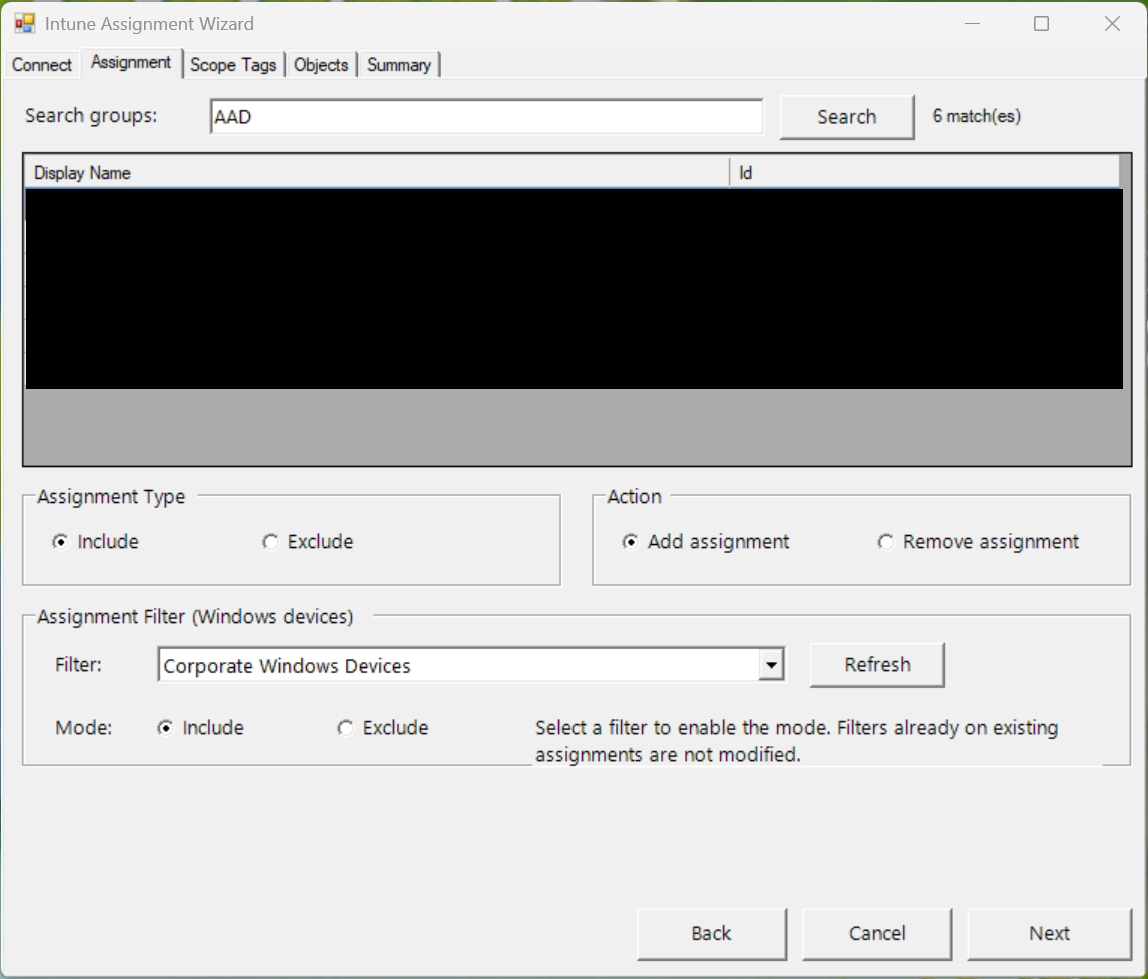View the Summary tab
The height and width of the screenshot is (979, 1148).
[399, 64]
